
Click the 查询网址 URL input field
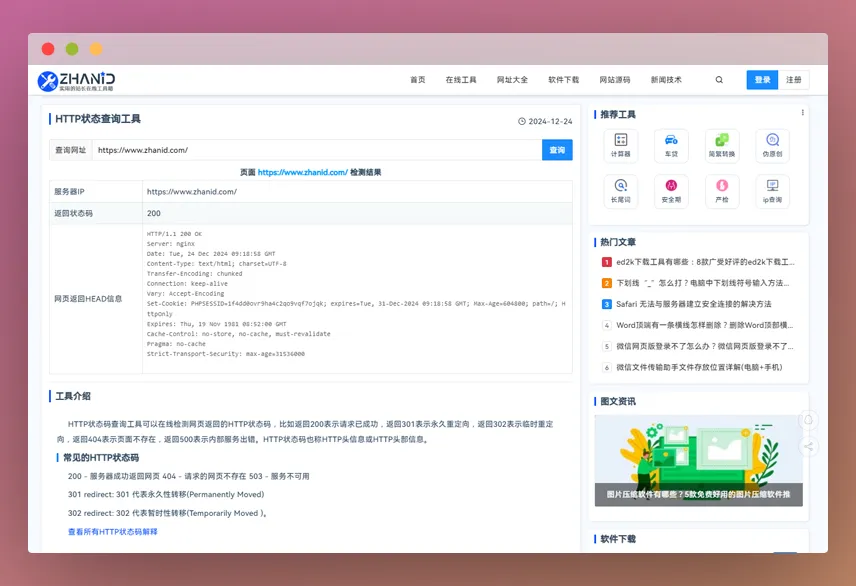(x=316, y=150)
